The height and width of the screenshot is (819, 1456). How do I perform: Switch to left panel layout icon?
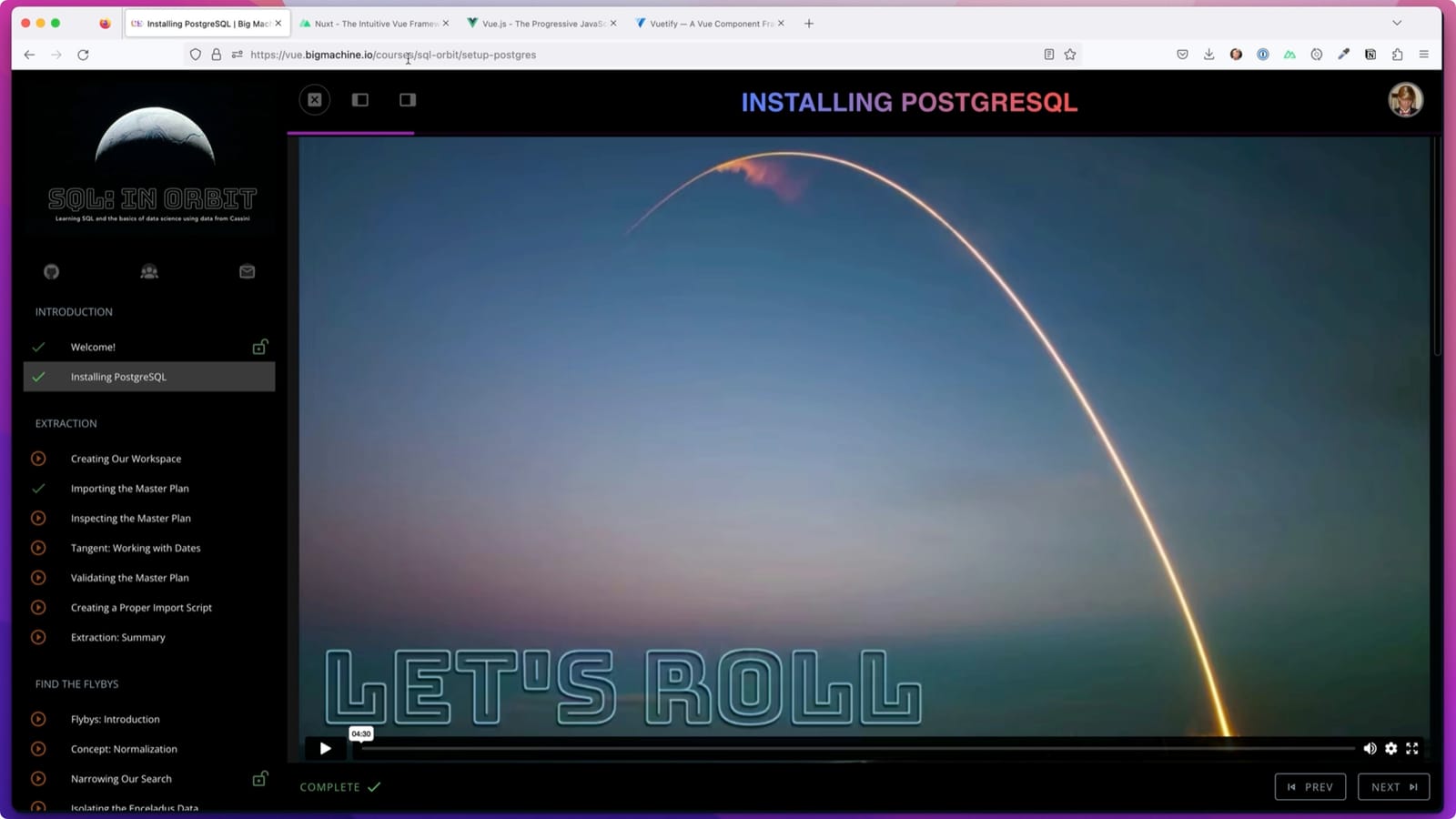pos(360,100)
